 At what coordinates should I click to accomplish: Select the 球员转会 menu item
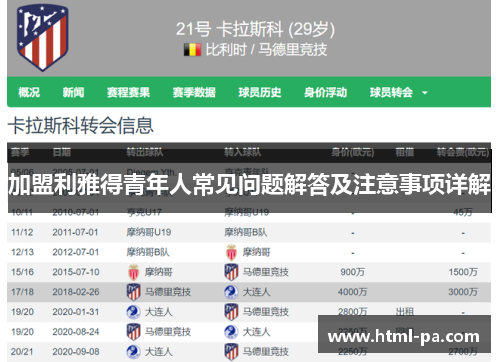click(x=391, y=92)
